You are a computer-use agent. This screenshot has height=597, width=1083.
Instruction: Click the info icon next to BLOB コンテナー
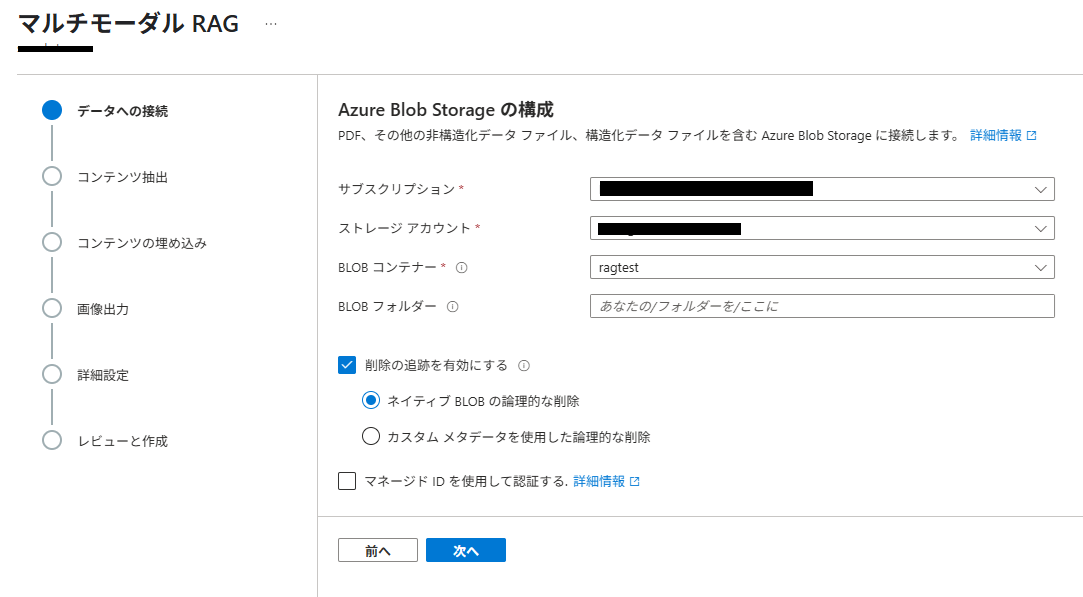[462, 267]
